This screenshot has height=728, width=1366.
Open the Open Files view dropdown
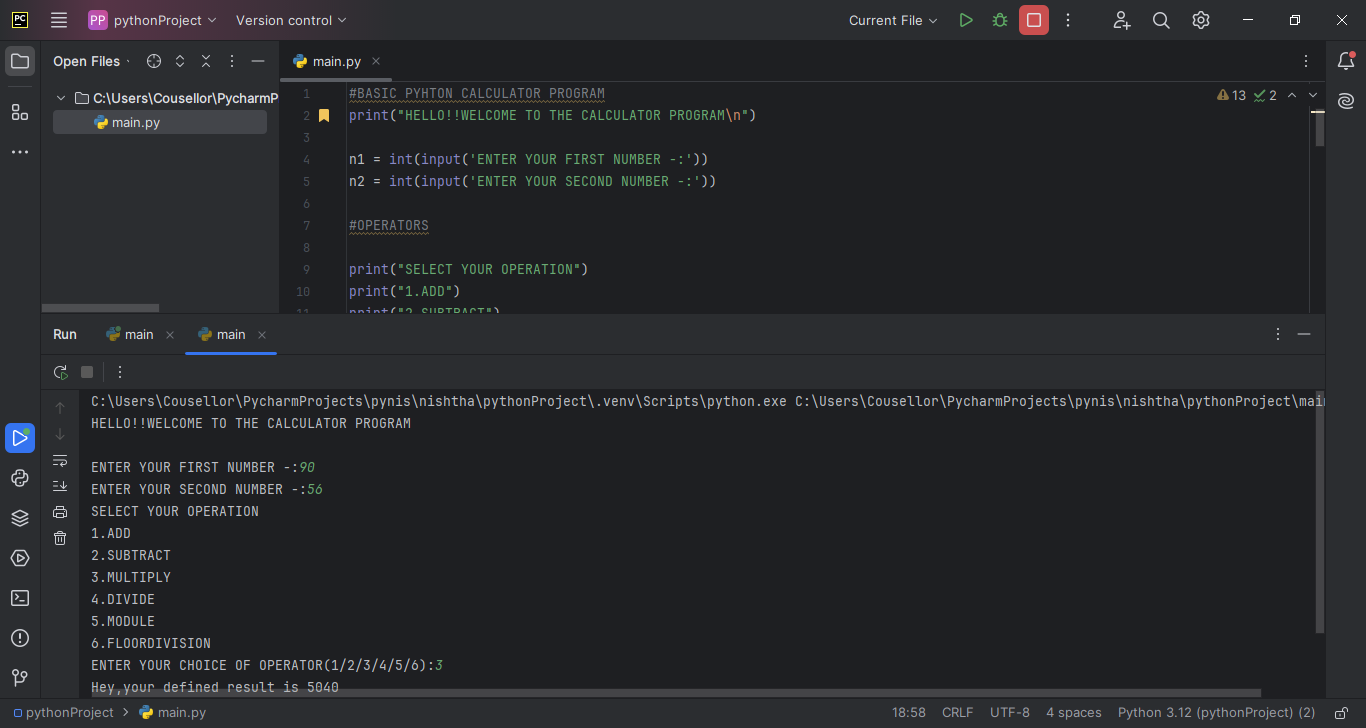[92, 61]
